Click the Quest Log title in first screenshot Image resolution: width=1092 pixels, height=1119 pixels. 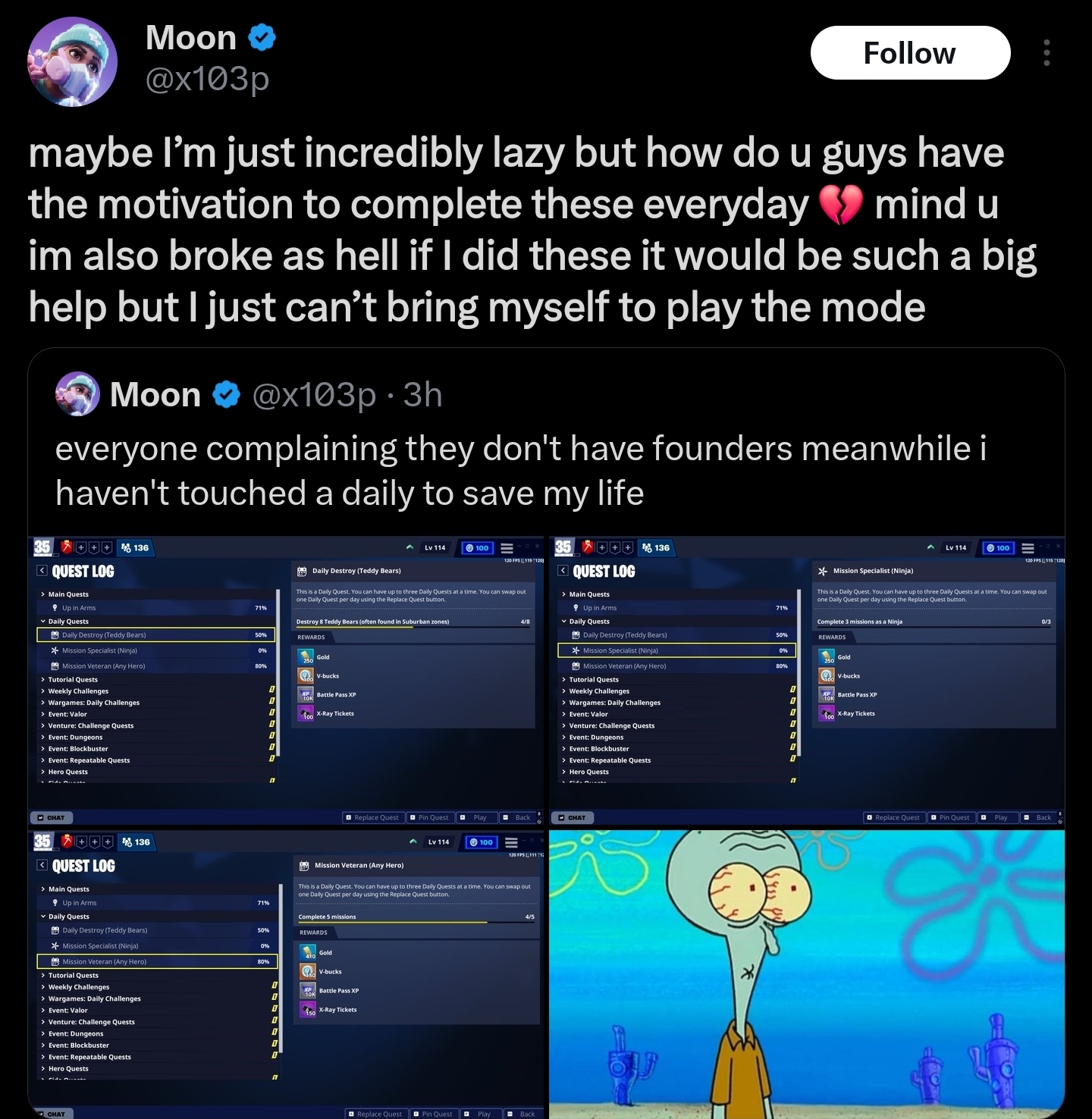(x=83, y=572)
